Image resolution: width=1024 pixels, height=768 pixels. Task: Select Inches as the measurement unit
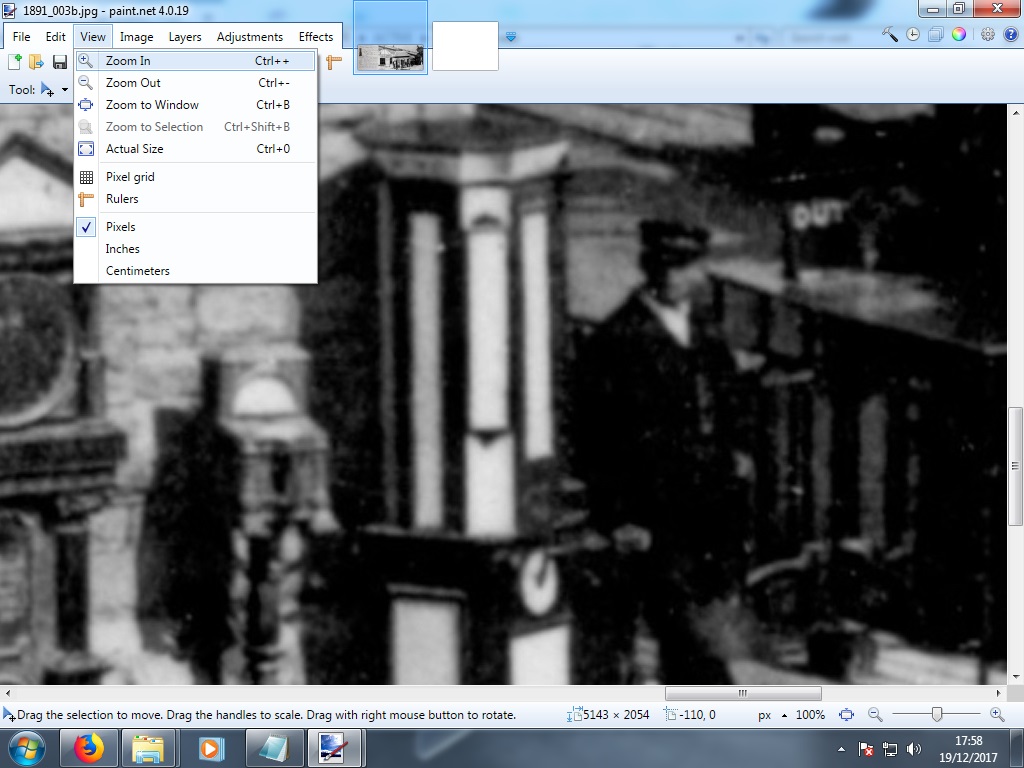pyautogui.click(x=122, y=248)
